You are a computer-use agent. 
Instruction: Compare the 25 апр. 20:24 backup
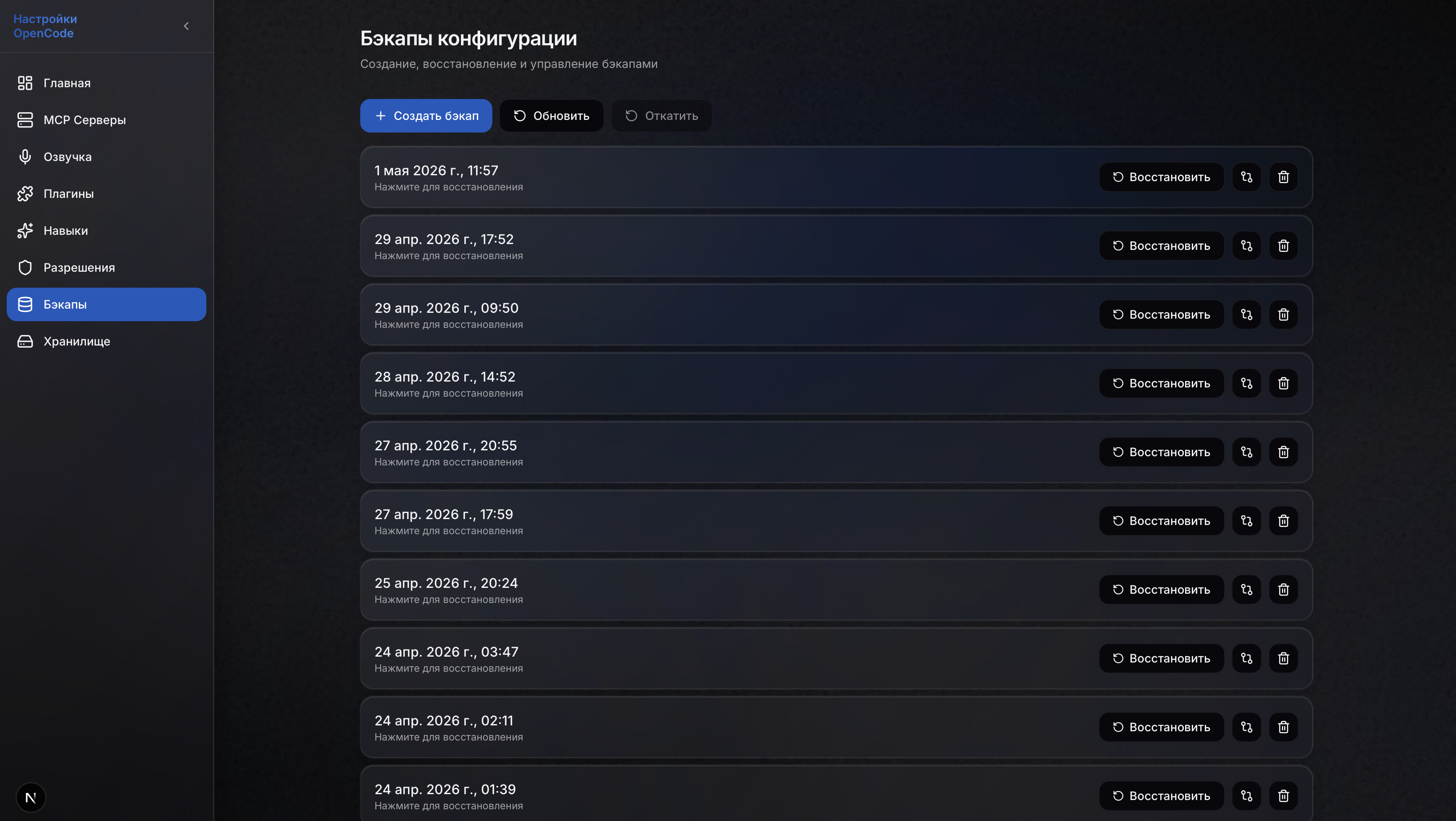(x=1246, y=590)
